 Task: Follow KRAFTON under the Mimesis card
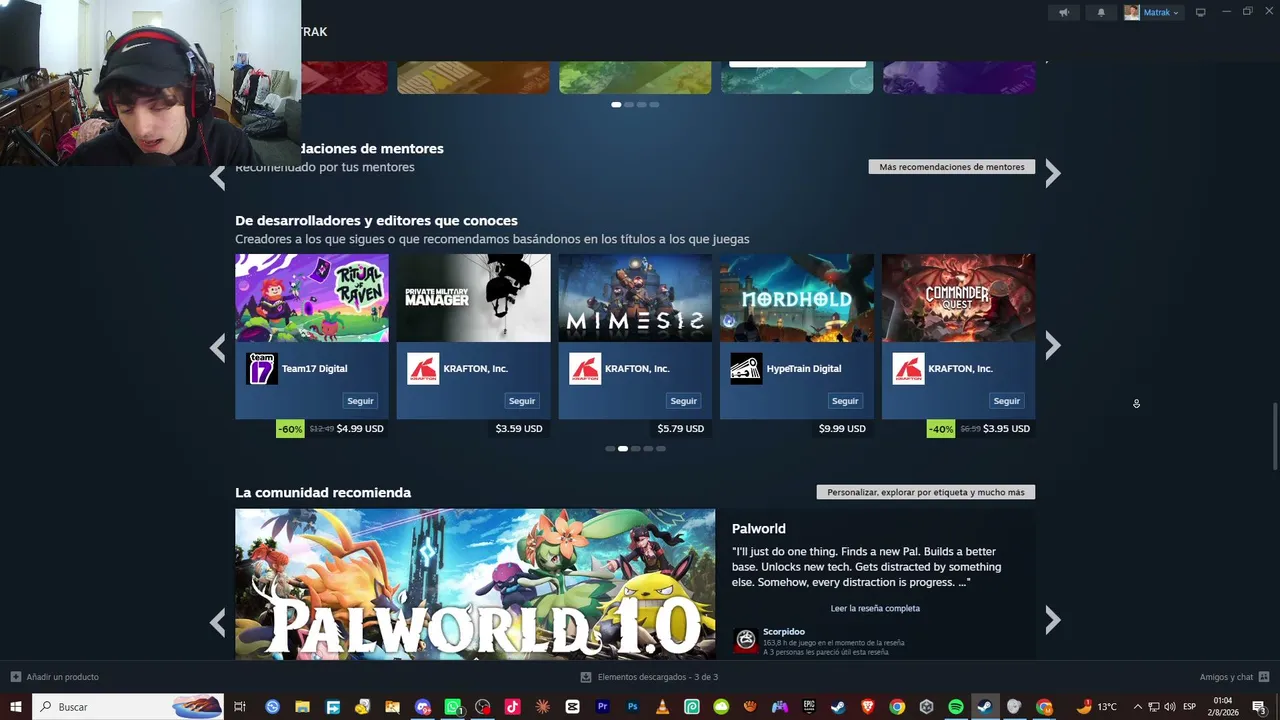(684, 401)
